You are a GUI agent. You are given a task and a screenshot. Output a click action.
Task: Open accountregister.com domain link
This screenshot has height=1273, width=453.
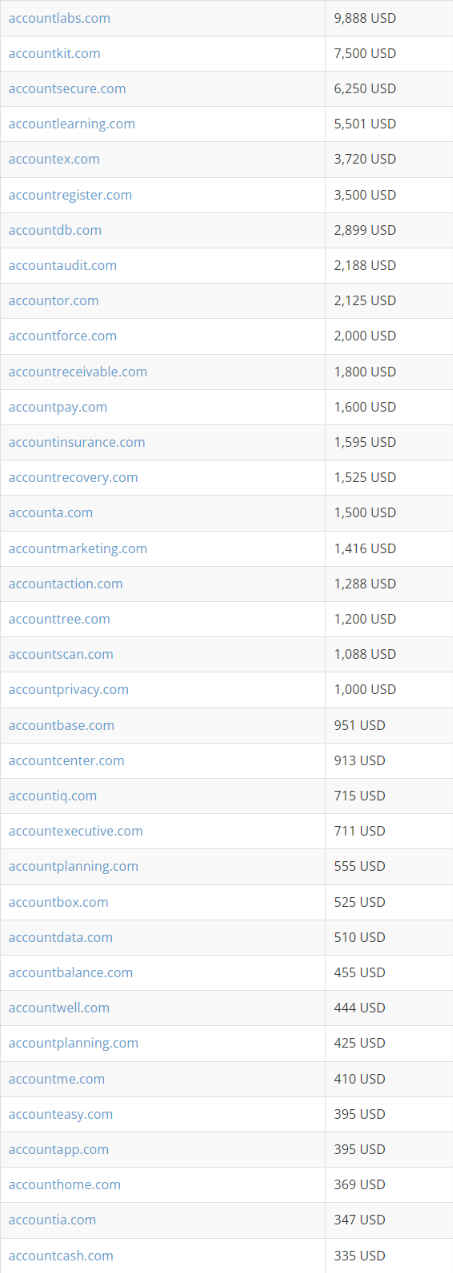(70, 194)
